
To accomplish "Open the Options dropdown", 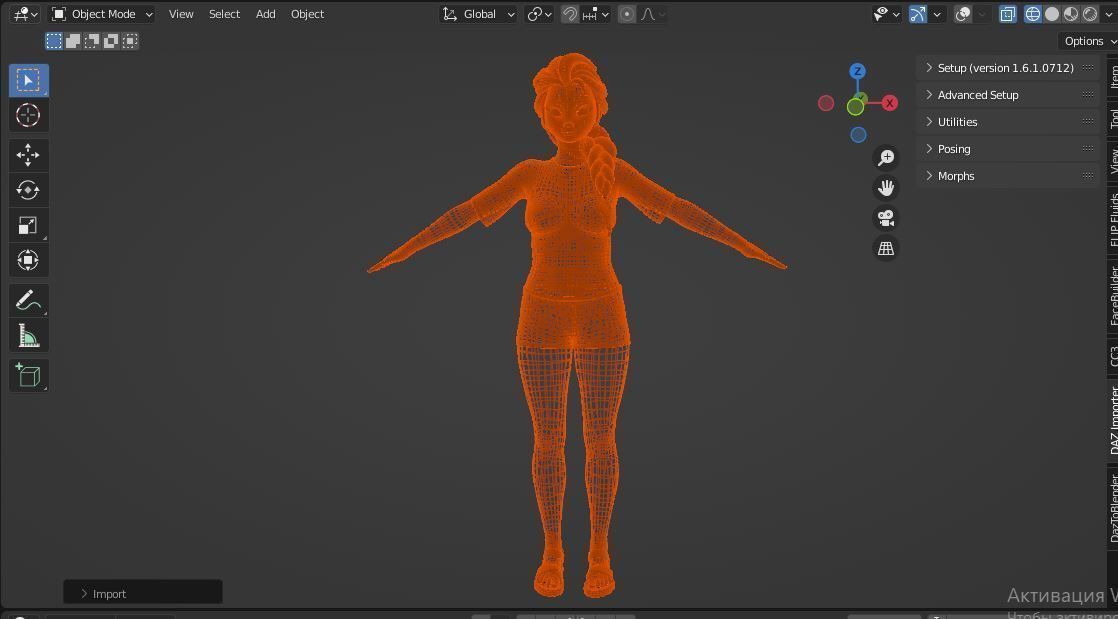I will click(1089, 41).
